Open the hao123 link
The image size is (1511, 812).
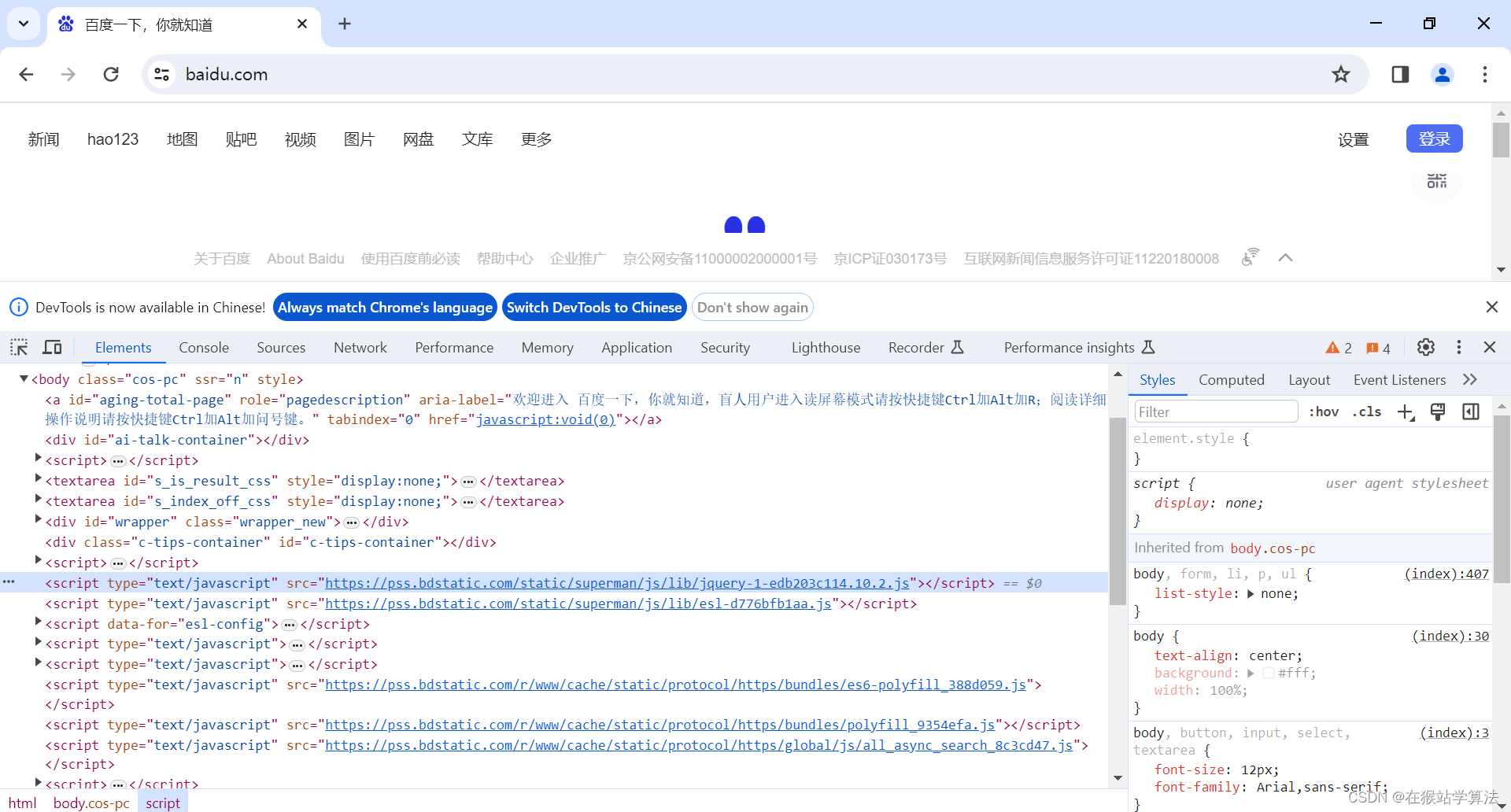coord(113,139)
